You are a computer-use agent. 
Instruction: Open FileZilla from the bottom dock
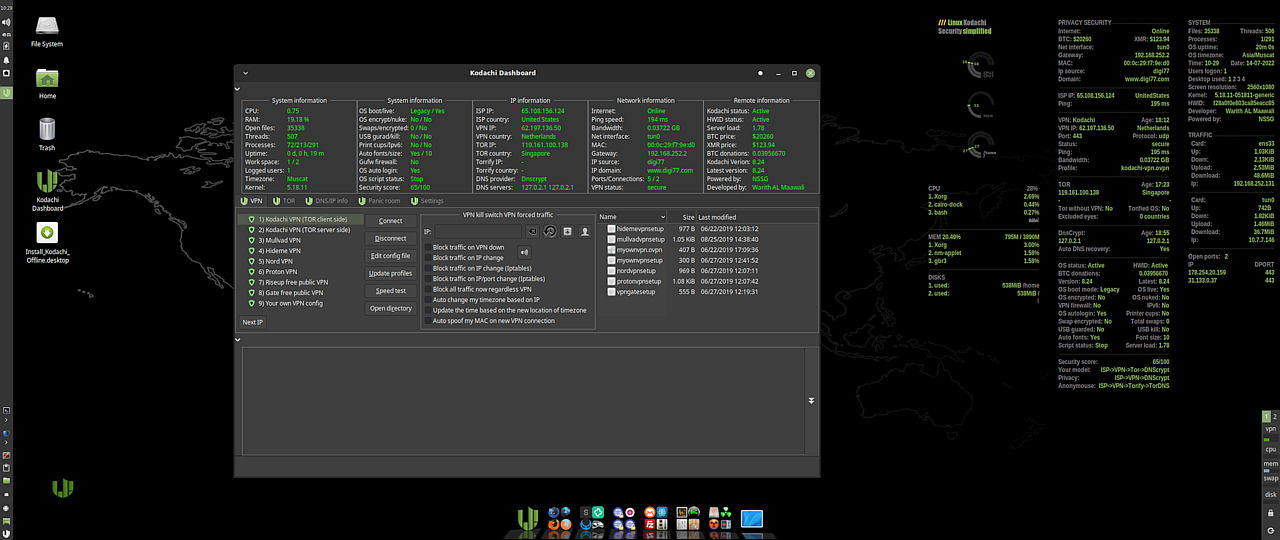click(x=650, y=524)
